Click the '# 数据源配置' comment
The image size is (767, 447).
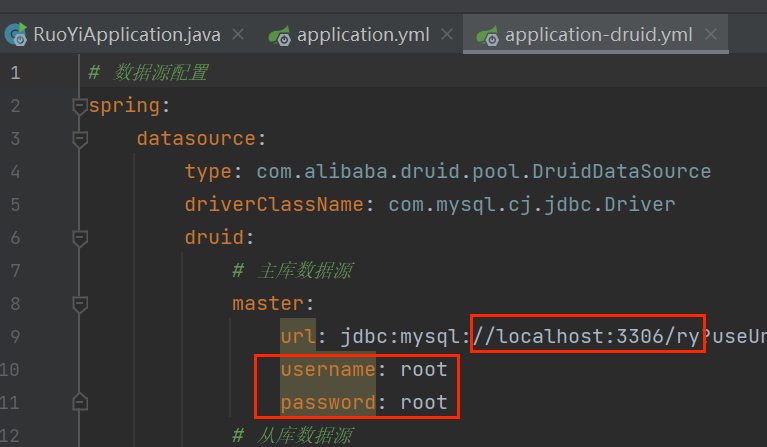(x=148, y=73)
